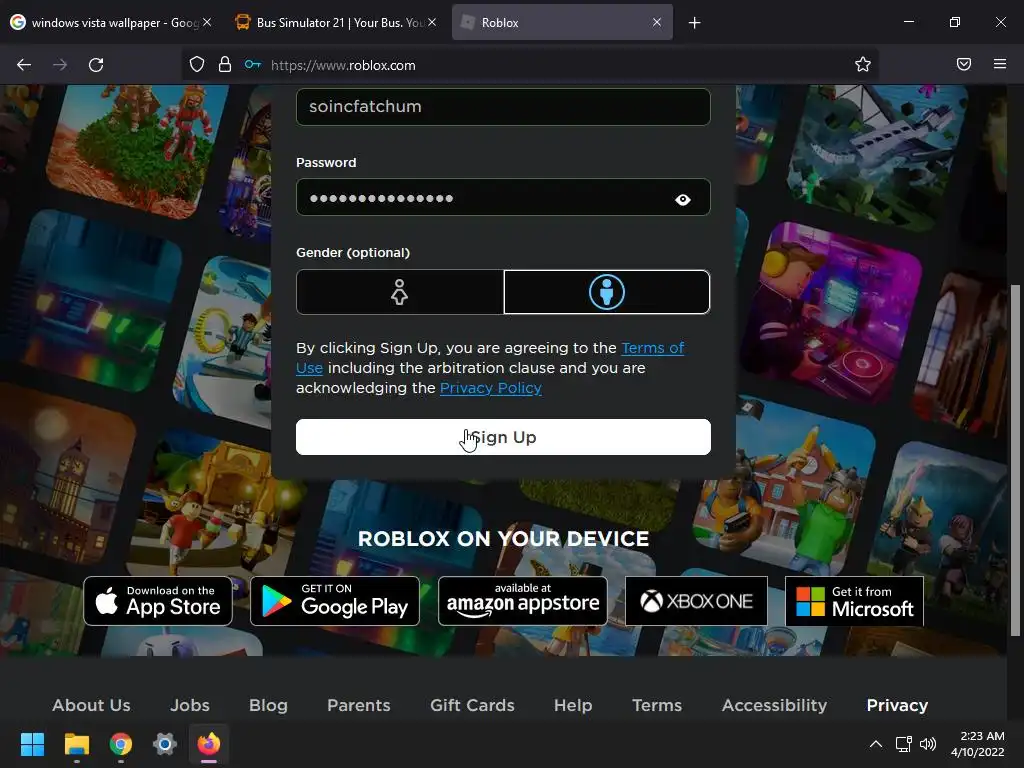Viewport: 1024px width, 768px height.
Task: Open the network status tray icon
Action: [904, 744]
